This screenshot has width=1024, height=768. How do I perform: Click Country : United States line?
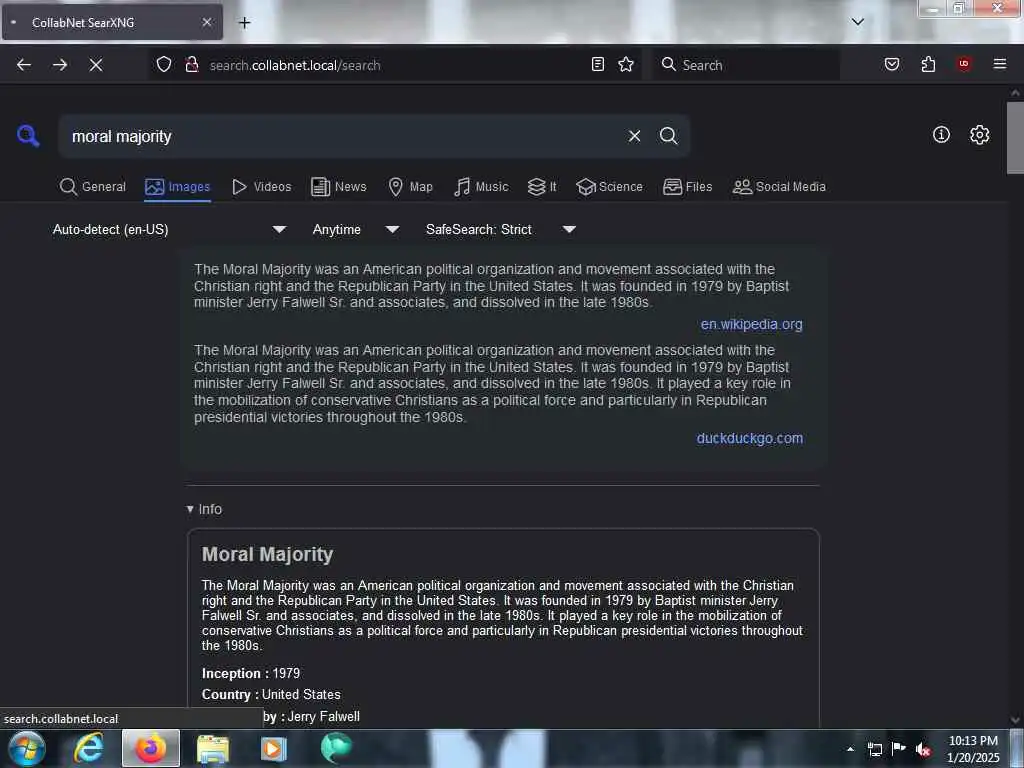pyautogui.click(x=271, y=695)
